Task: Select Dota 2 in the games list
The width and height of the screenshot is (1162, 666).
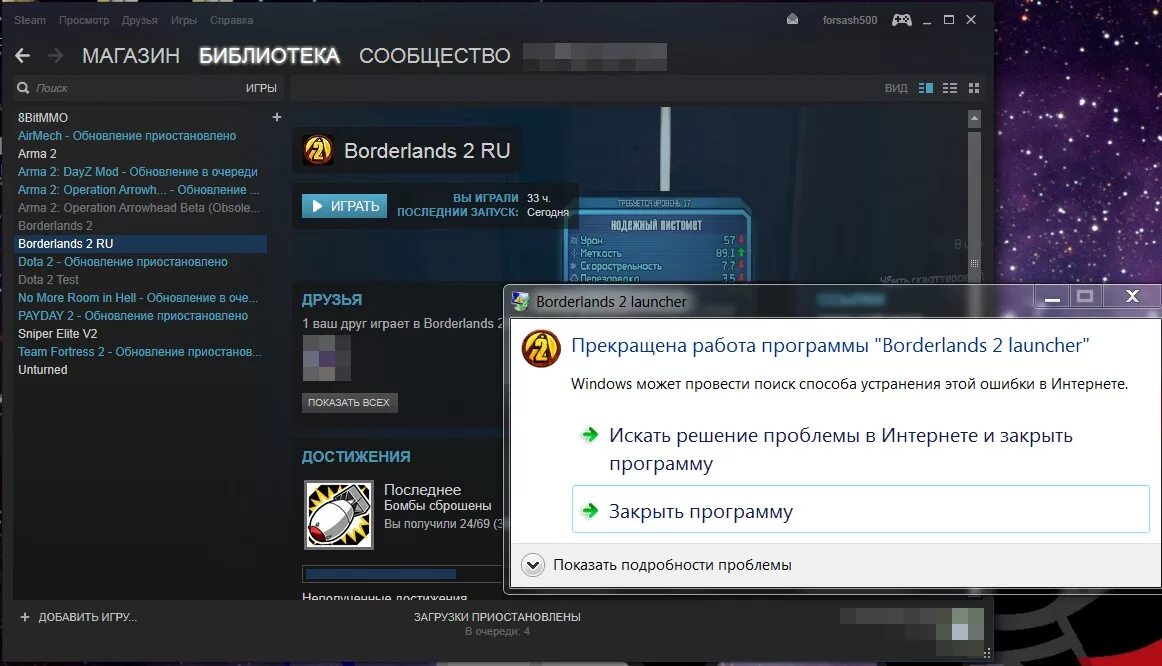Action: (x=123, y=262)
